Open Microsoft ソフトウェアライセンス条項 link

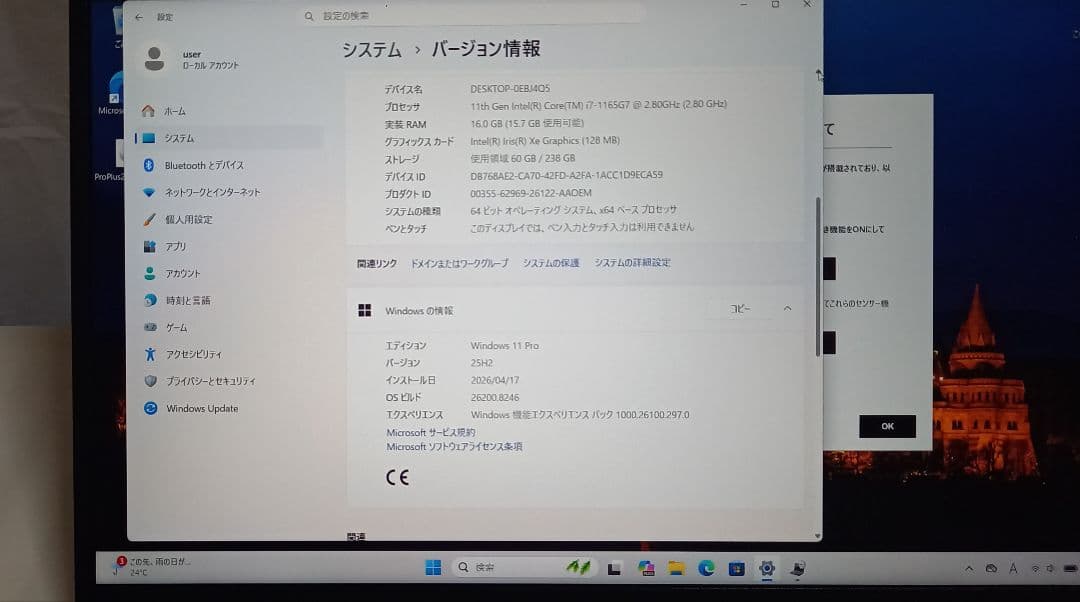point(454,447)
